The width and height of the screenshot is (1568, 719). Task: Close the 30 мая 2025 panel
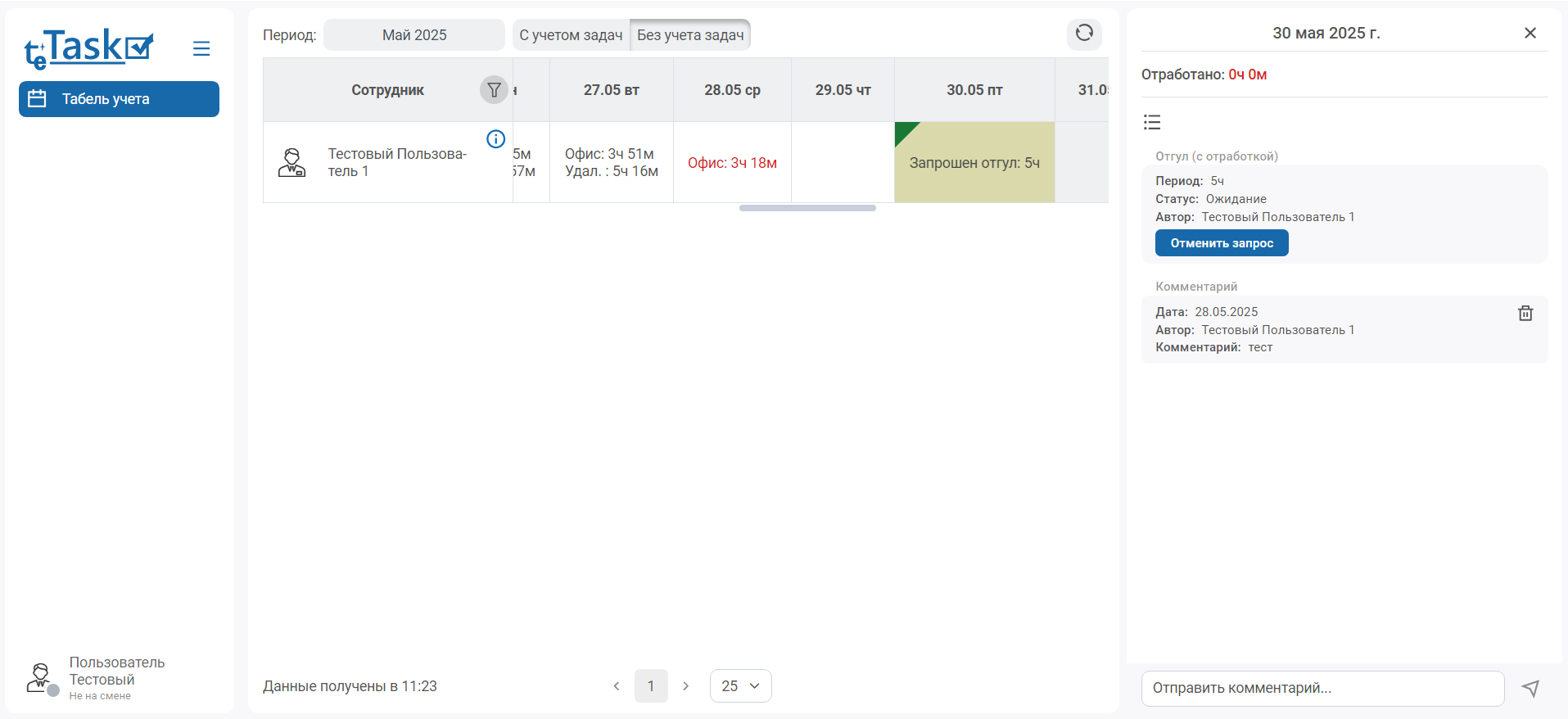(x=1530, y=33)
